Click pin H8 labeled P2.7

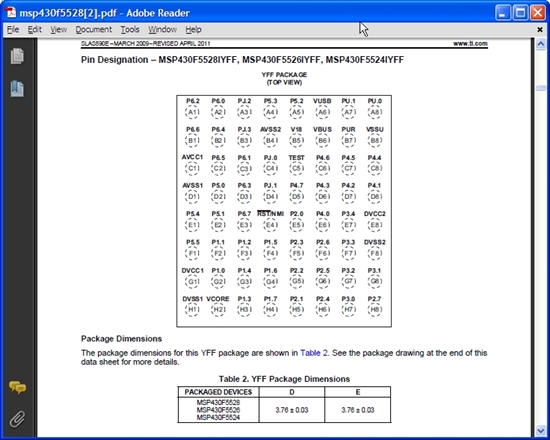(x=375, y=309)
